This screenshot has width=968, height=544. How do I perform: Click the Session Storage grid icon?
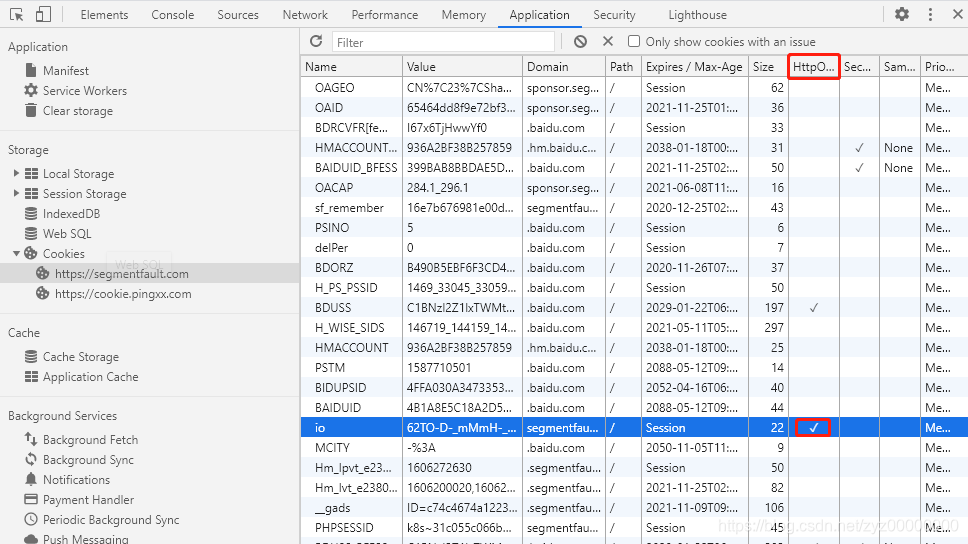pyautogui.click(x=31, y=193)
